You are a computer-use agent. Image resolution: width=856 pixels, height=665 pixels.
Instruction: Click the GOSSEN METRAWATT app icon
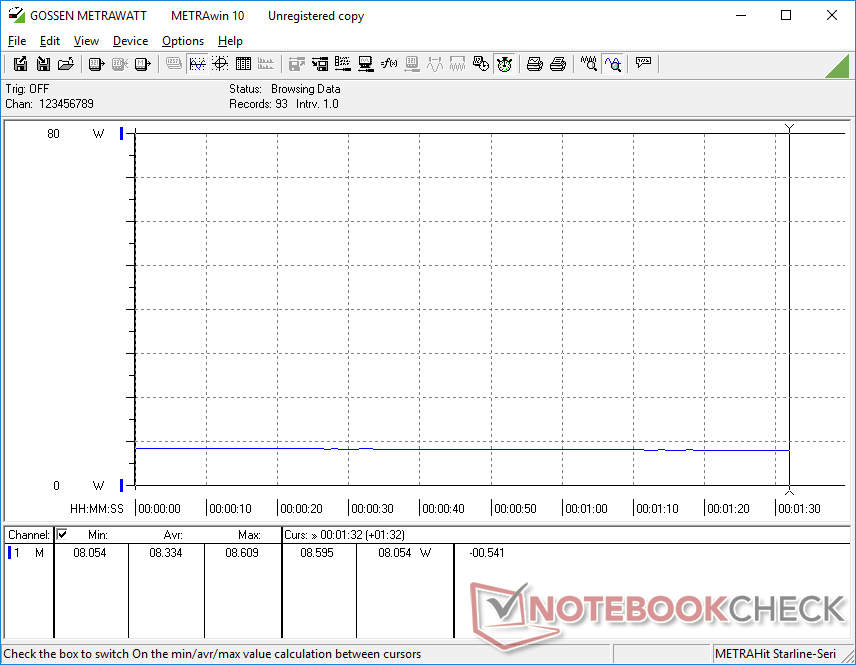[x=16, y=15]
